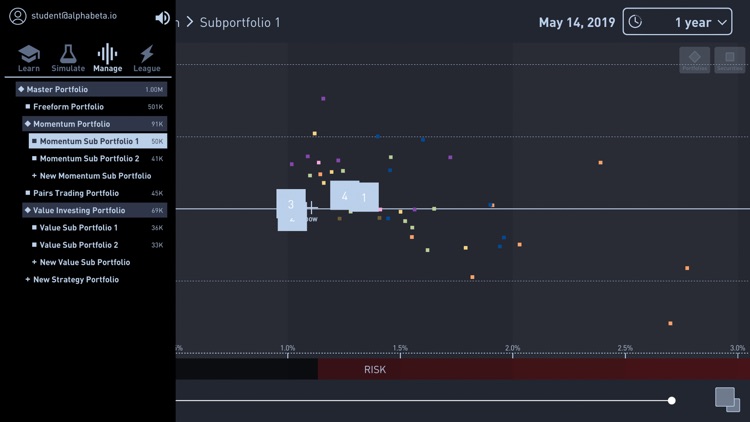Click Subportfolio 1 breadcrumb
The width and height of the screenshot is (750, 422).
[240, 22]
